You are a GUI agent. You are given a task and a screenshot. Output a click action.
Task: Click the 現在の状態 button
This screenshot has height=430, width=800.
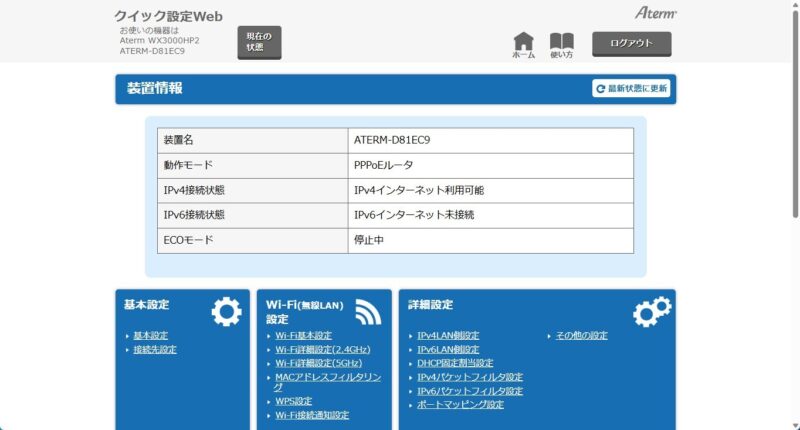coord(259,42)
